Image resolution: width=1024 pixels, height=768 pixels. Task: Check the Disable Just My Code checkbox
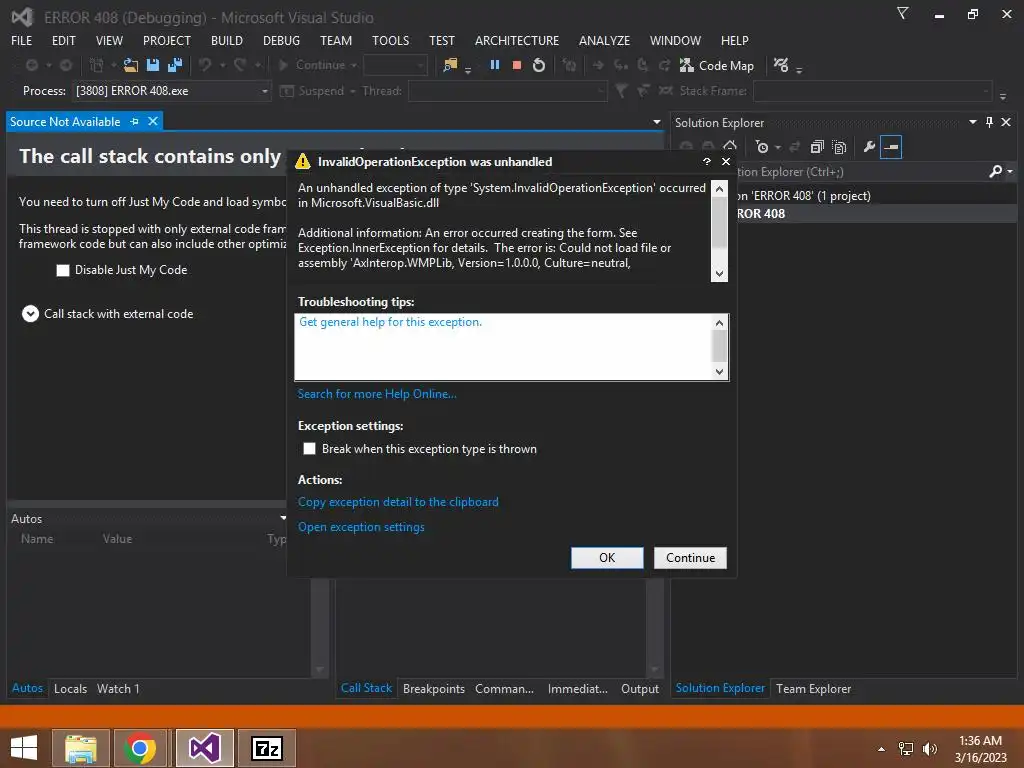tap(63, 270)
